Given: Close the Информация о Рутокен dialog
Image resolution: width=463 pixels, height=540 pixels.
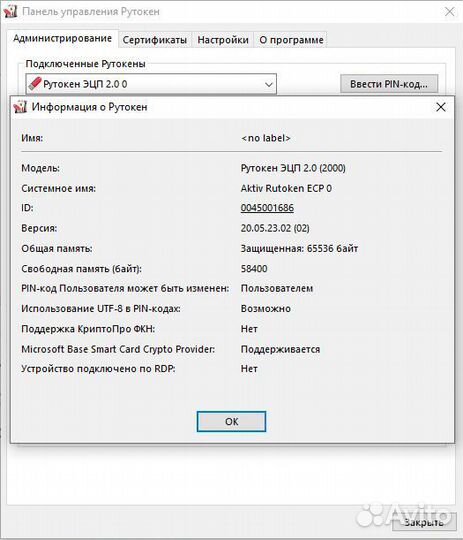Looking at the screenshot, I should click(x=441, y=107).
